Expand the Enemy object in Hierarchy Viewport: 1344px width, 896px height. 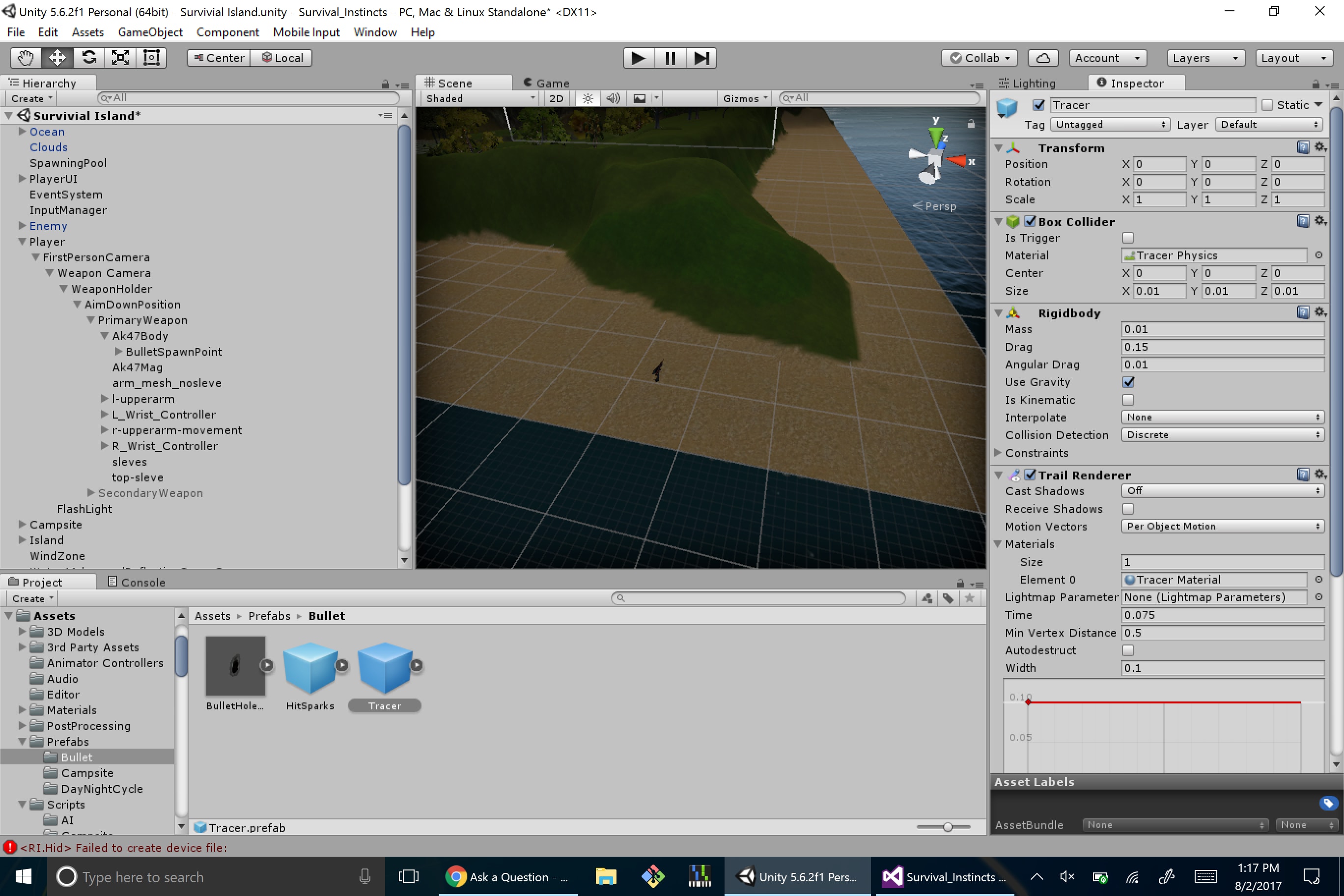tap(22, 225)
